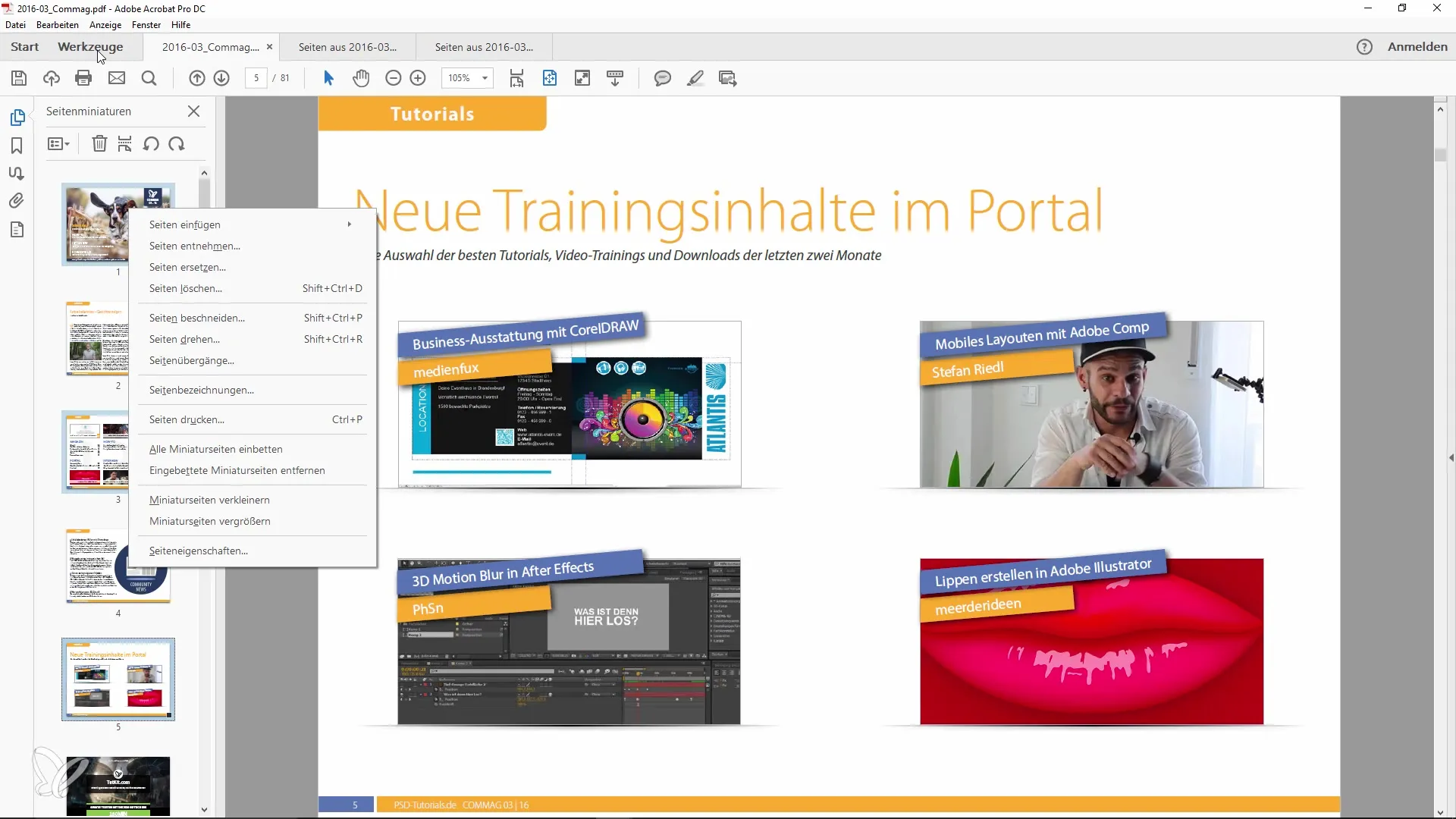
Task: Open thumbnail options dropdown menu
Action: [x=58, y=144]
